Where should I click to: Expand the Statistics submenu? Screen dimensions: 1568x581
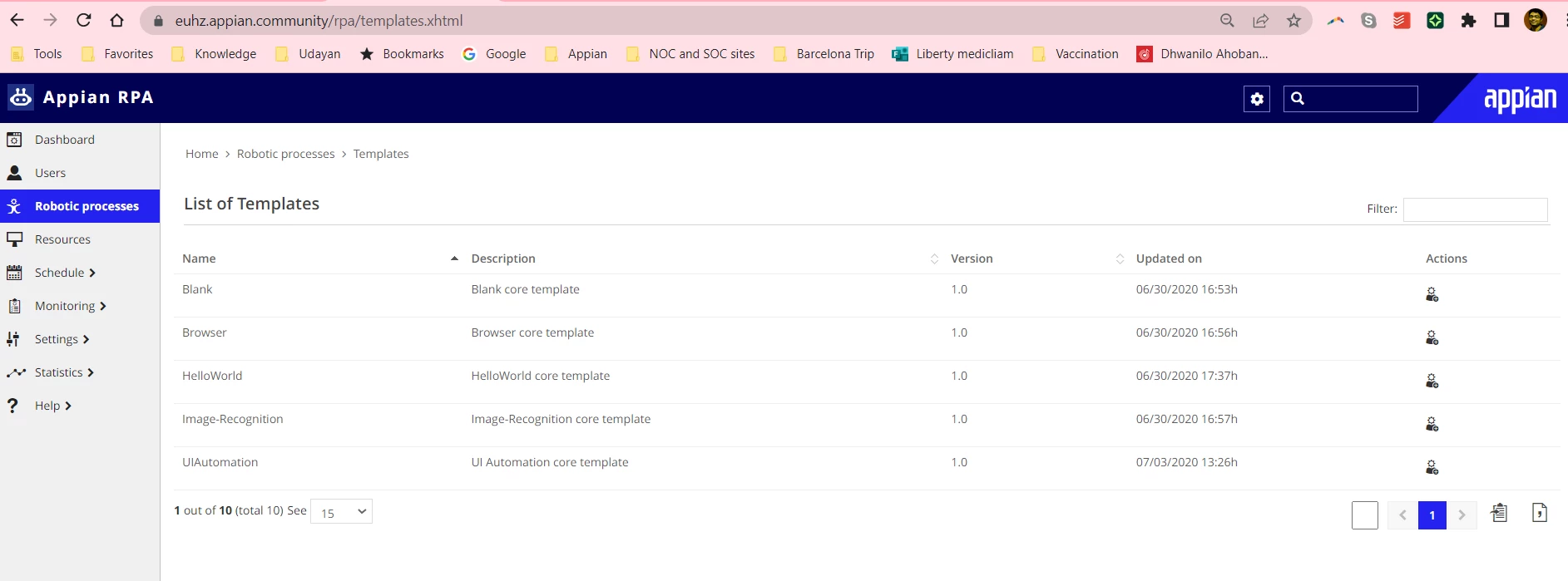tap(91, 372)
